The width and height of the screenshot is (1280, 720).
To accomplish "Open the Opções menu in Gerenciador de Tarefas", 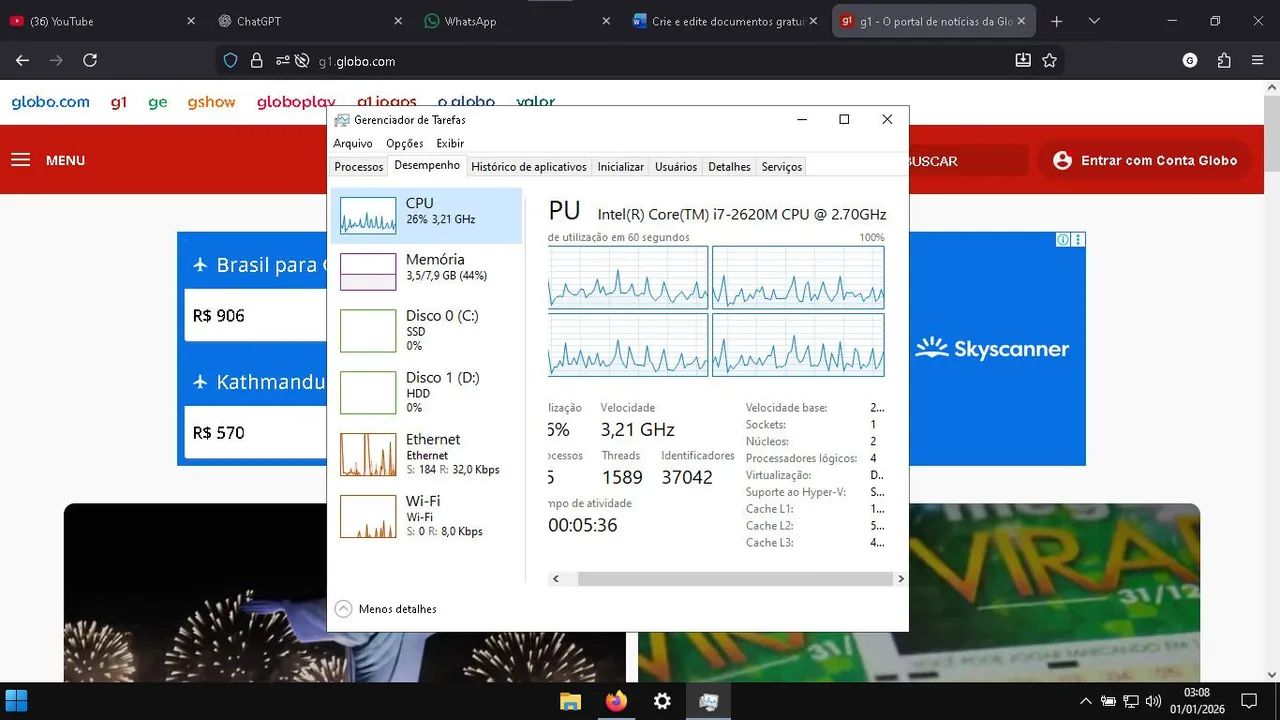I will click(x=404, y=143).
